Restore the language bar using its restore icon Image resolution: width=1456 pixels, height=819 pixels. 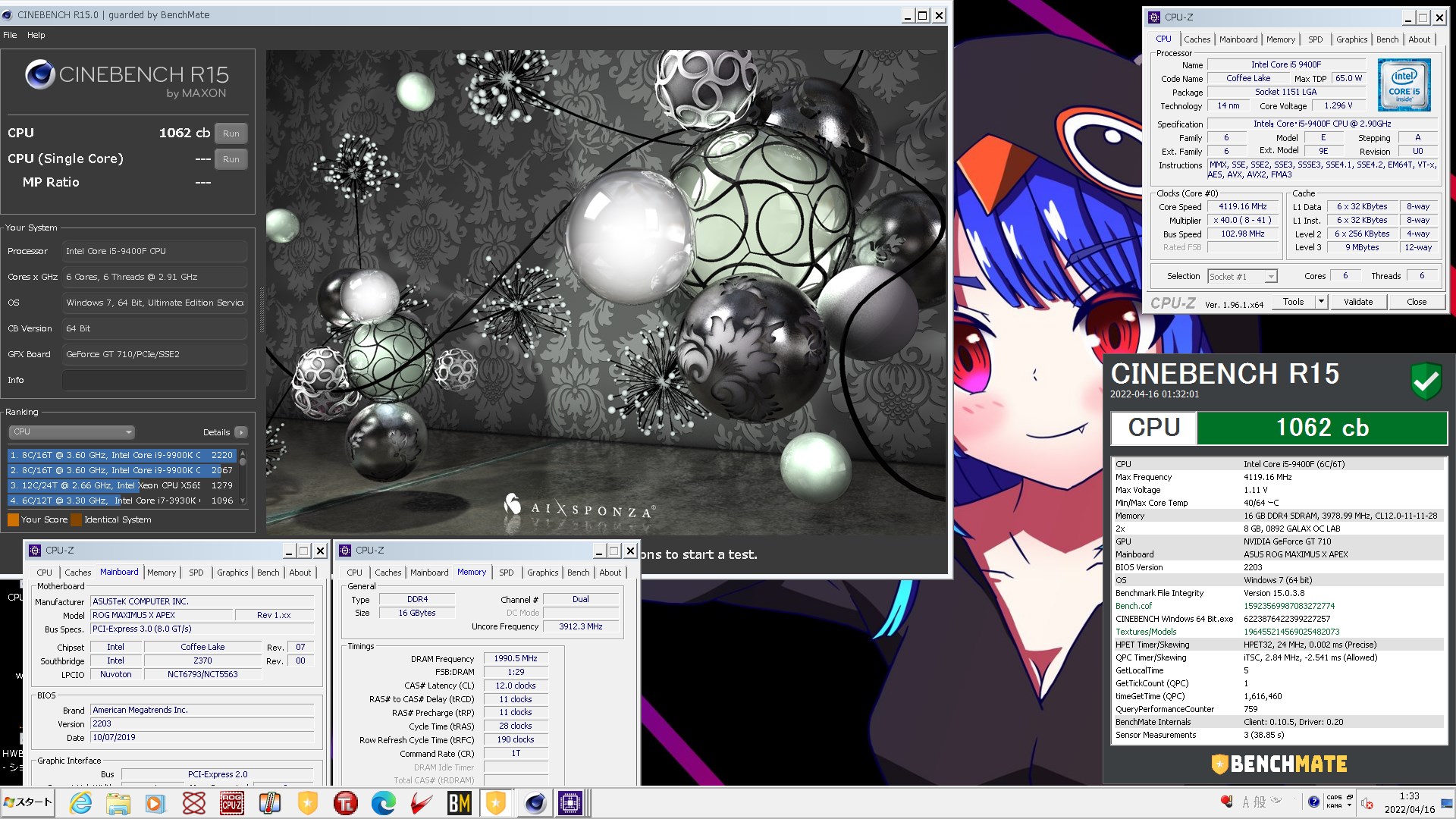tap(1349, 797)
